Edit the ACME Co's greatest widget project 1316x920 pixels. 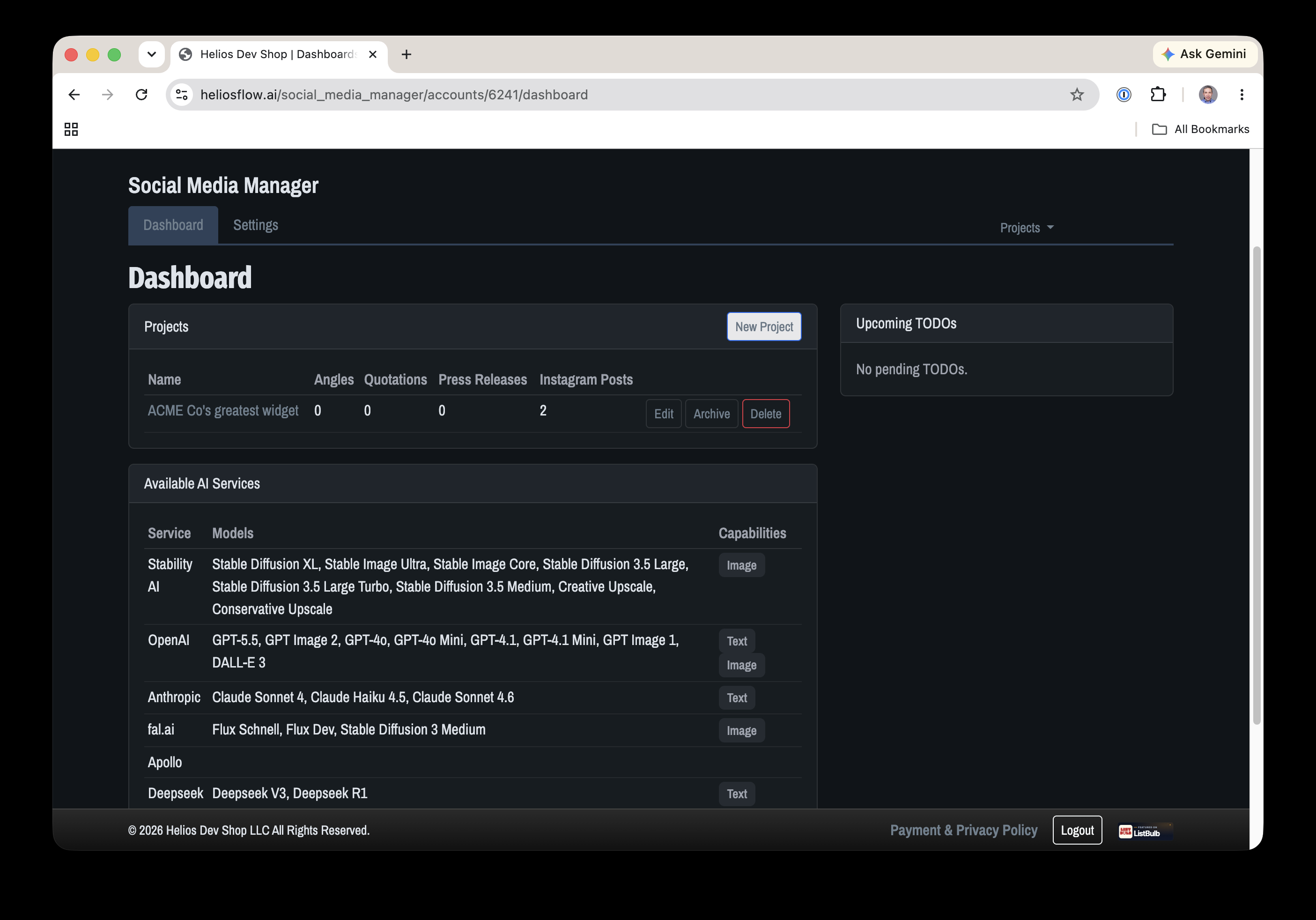[664, 413]
